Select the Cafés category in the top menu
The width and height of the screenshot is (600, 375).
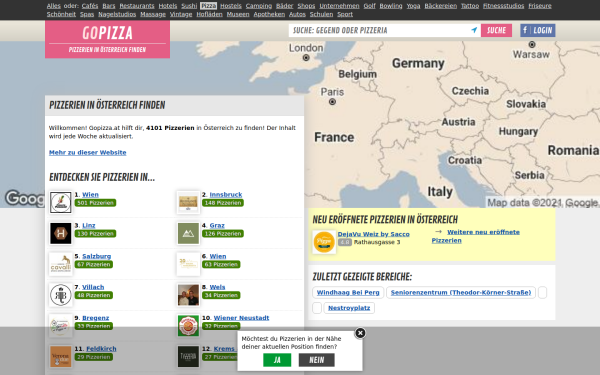(x=90, y=6)
